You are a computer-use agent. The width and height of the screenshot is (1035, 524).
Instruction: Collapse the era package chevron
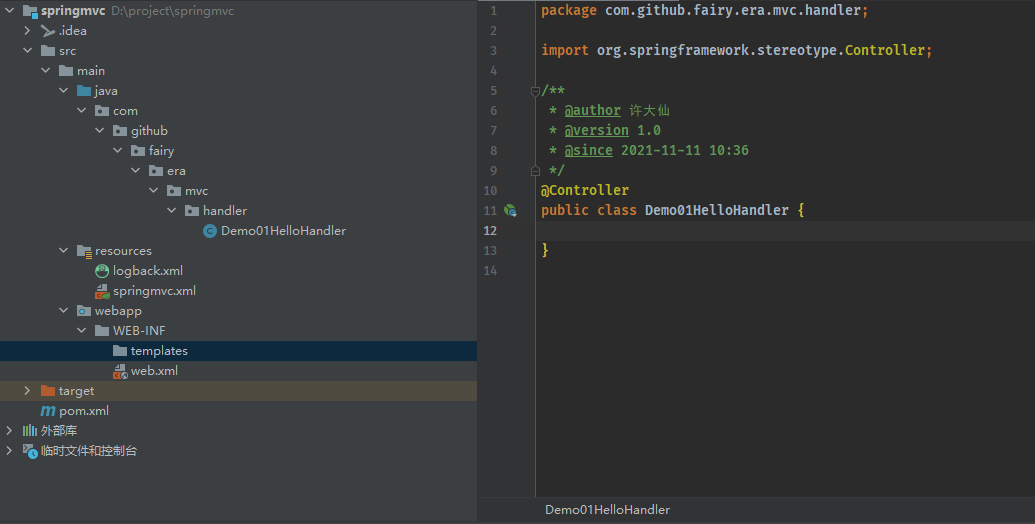click(x=135, y=170)
